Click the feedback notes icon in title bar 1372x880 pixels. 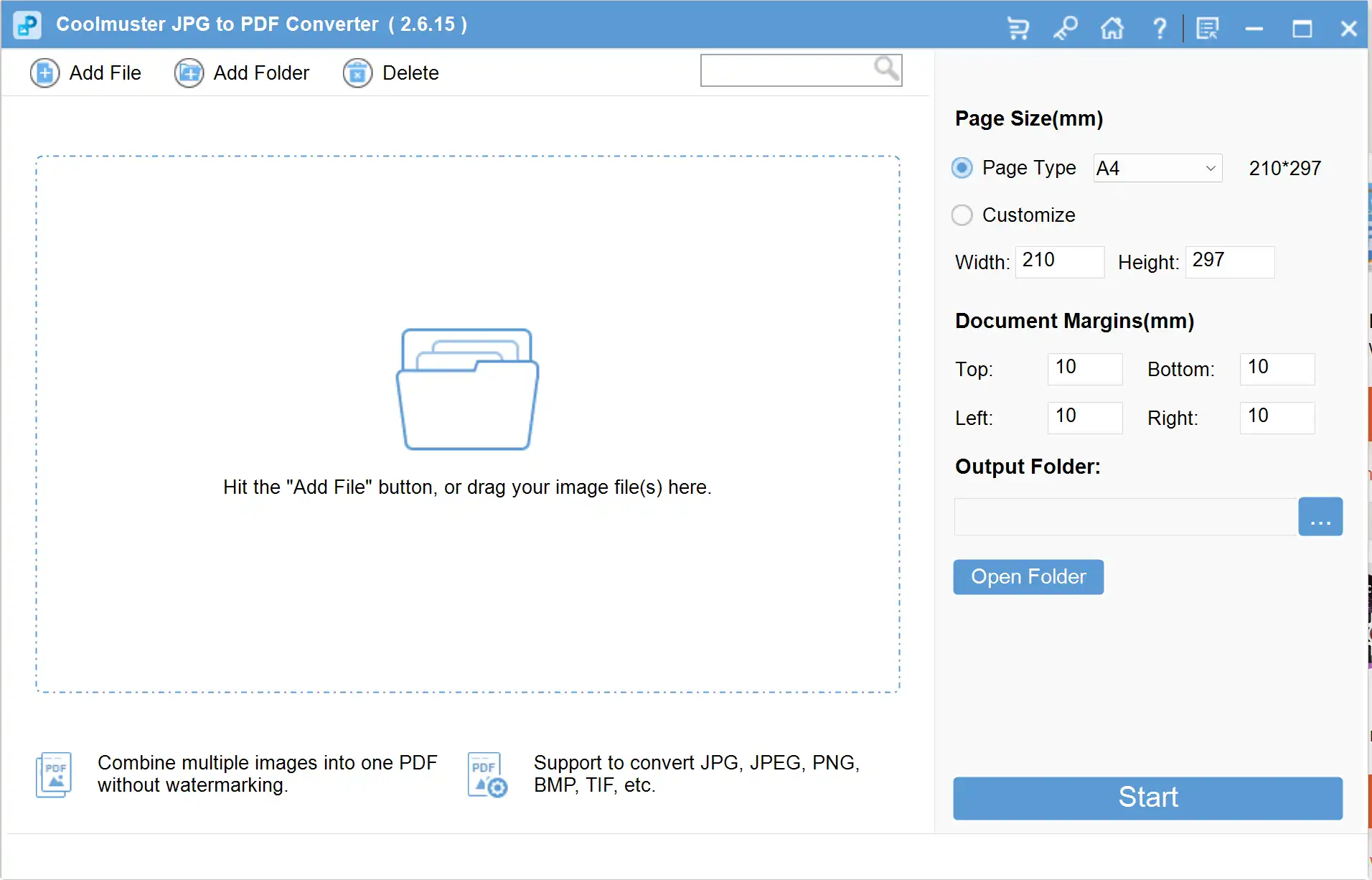[1208, 29]
